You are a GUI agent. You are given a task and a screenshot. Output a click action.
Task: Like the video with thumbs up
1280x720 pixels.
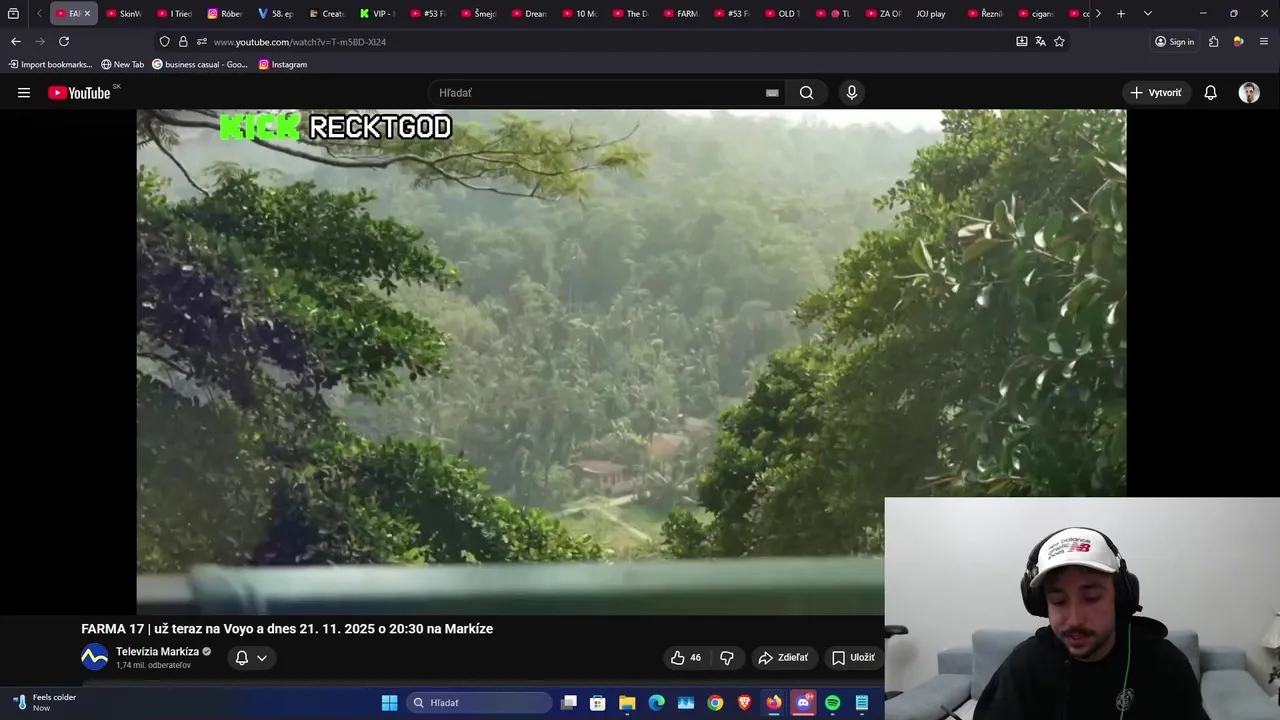(x=685, y=658)
